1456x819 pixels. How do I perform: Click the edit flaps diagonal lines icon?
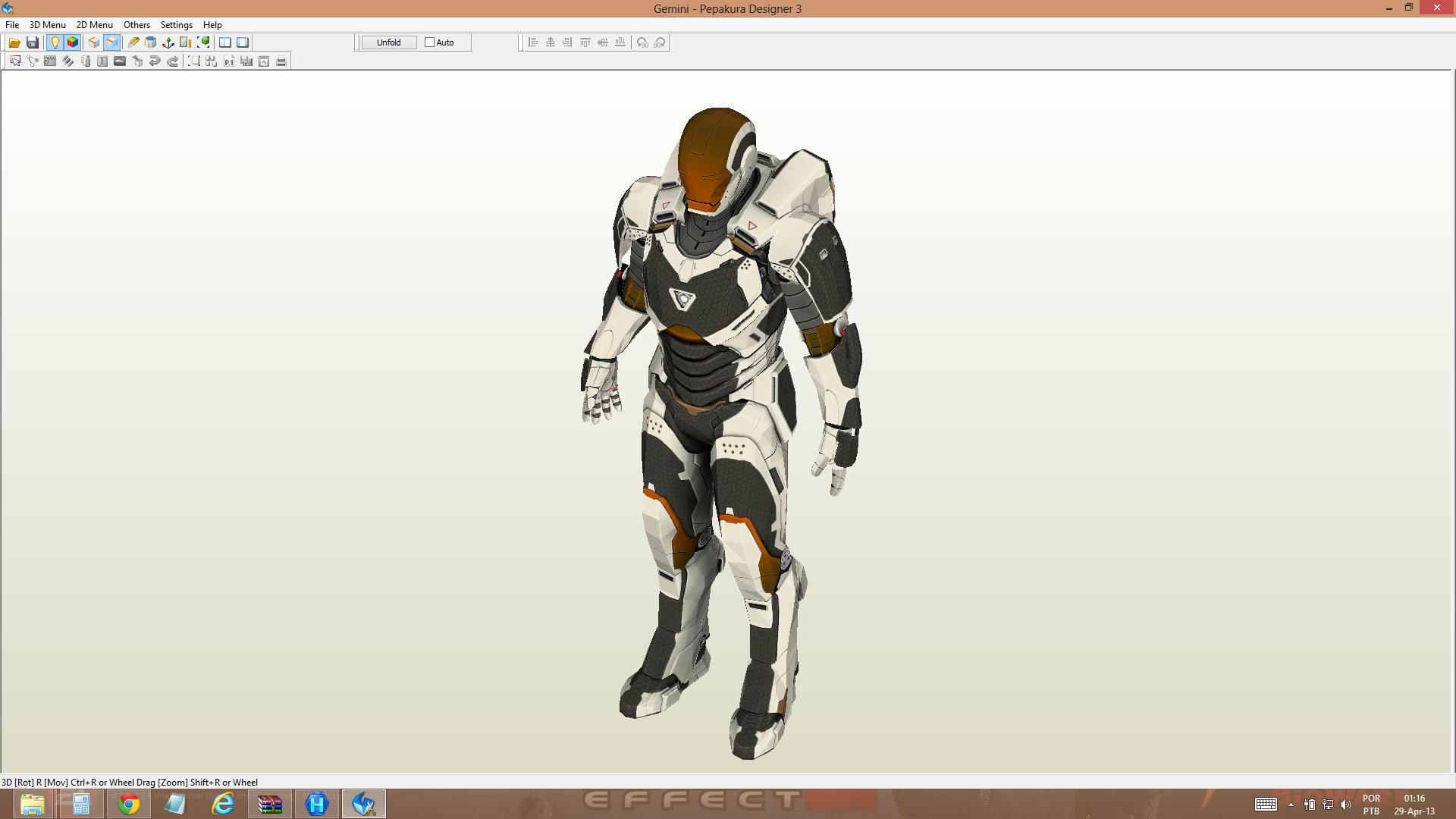click(x=67, y=61)
